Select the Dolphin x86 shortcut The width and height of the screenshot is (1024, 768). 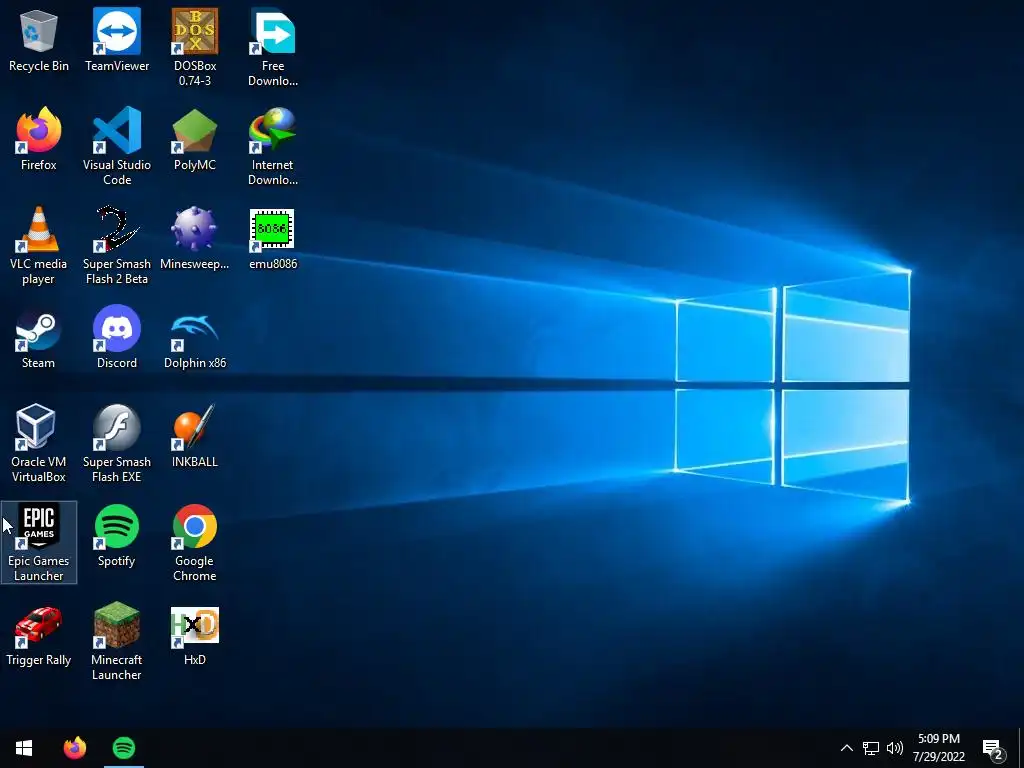pos(195,338)
